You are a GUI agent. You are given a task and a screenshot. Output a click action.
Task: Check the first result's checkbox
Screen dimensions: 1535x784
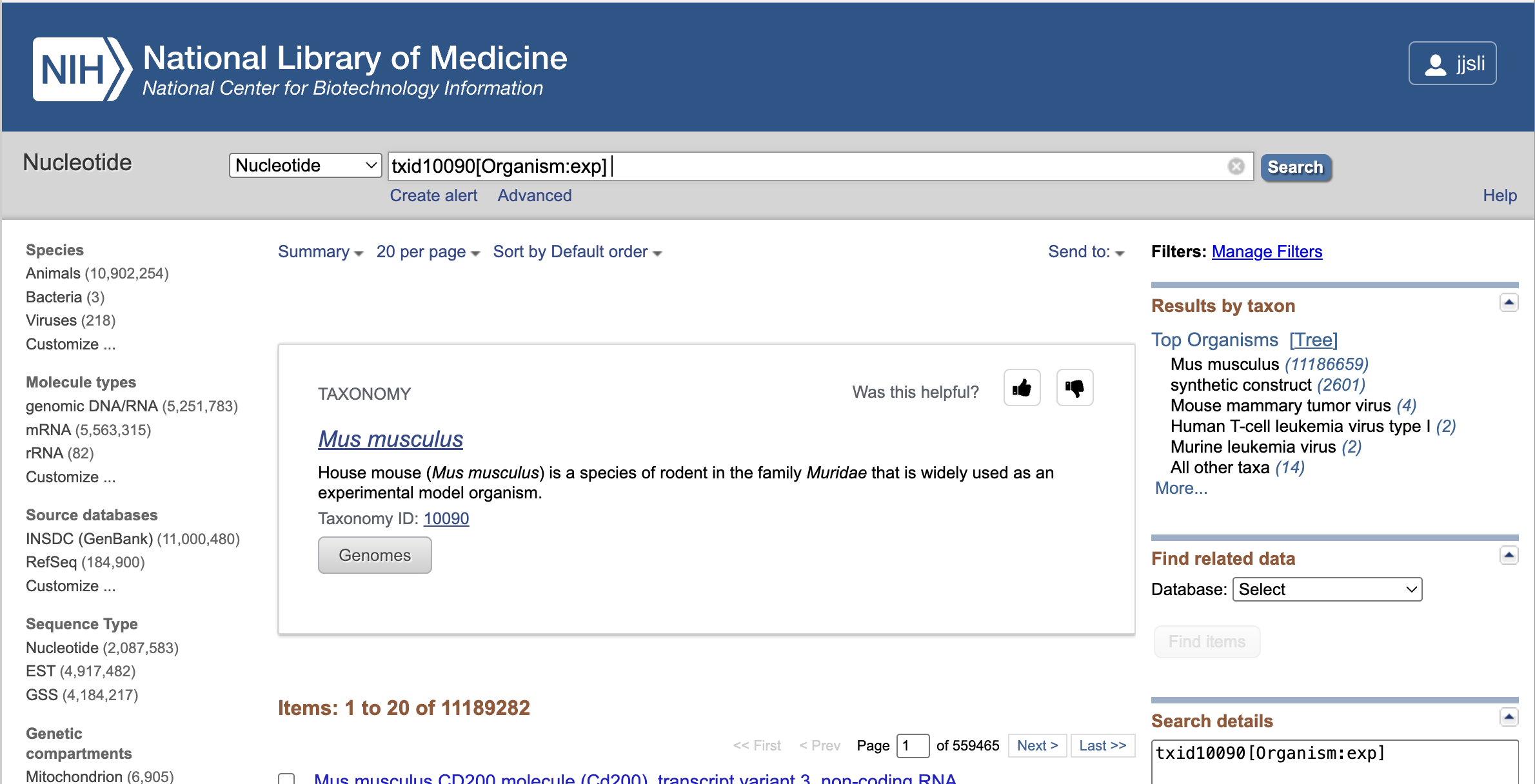(x=286, y=778)
